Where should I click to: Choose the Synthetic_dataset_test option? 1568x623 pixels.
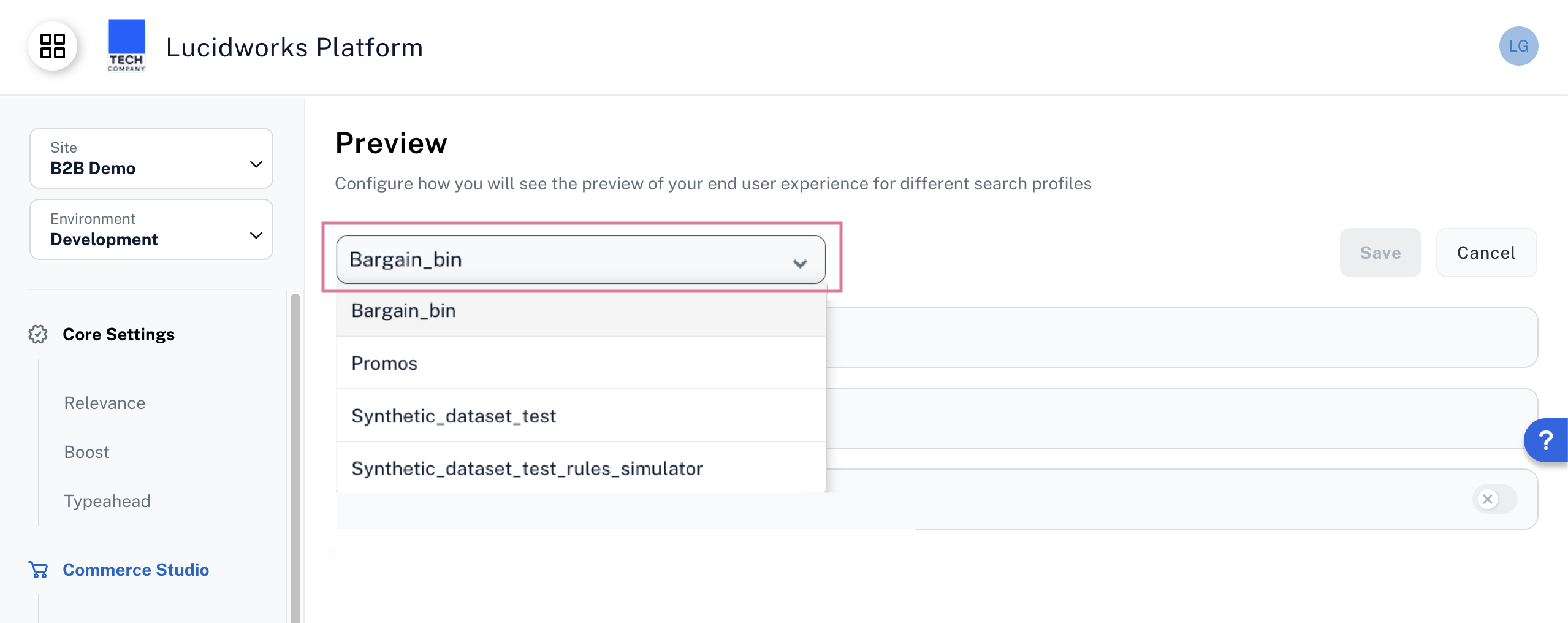click(x=580, y=416)
